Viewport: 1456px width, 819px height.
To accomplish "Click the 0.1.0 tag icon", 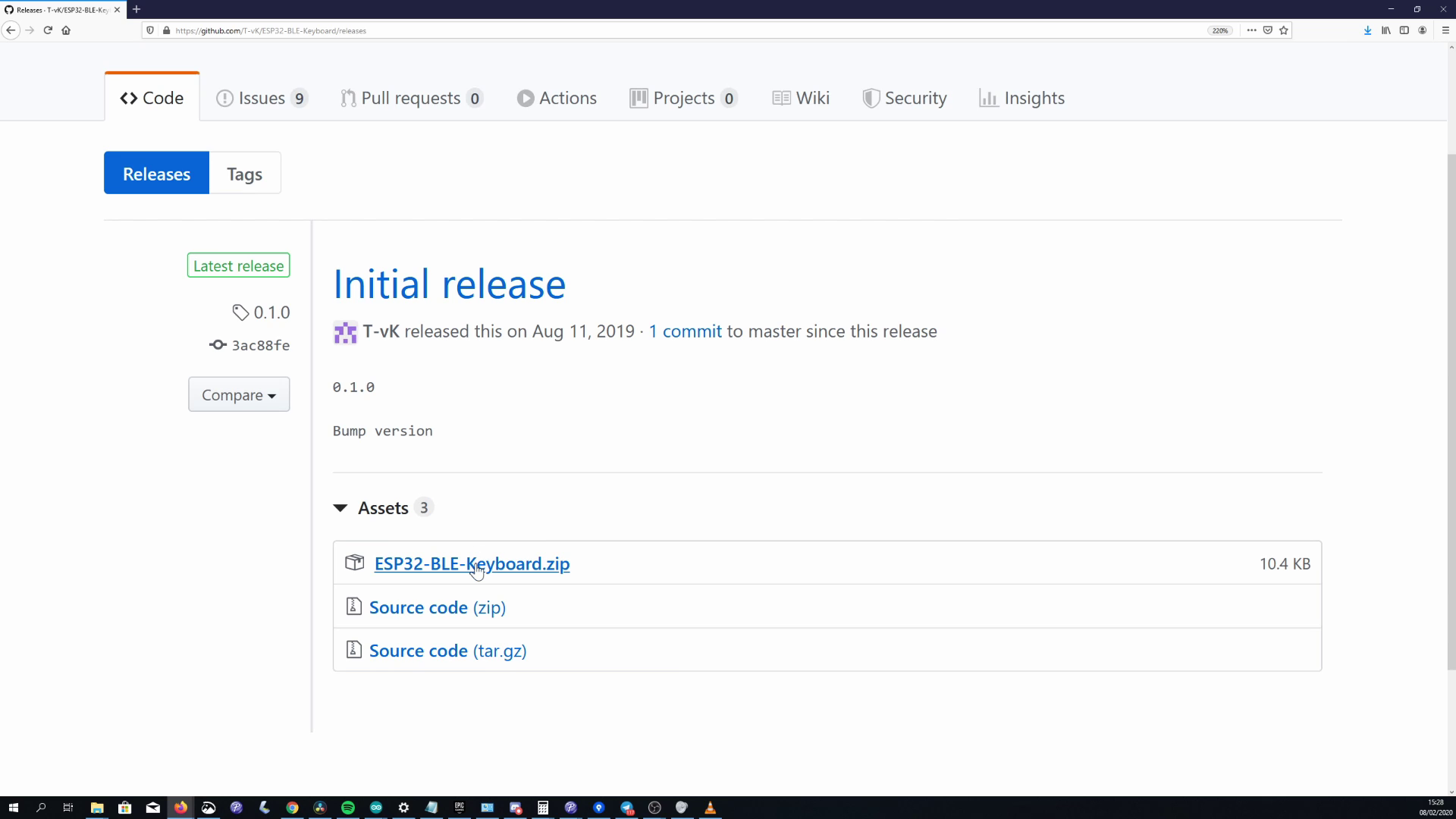I will [240, 312].
